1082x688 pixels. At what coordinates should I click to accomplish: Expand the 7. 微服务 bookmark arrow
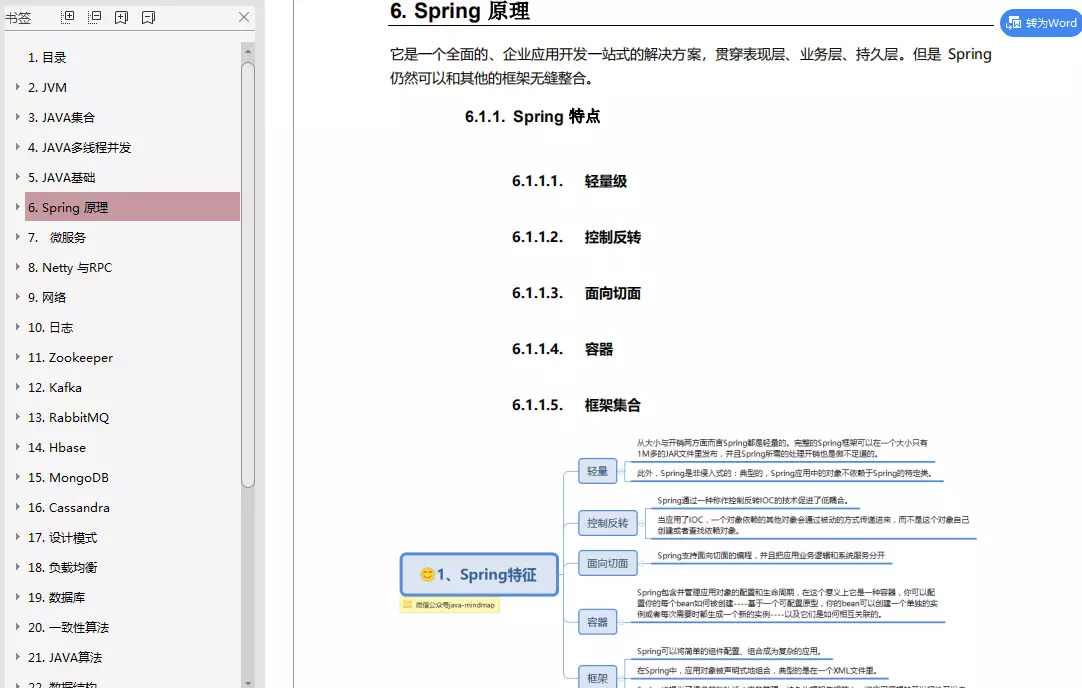click(x=17, y=237)
